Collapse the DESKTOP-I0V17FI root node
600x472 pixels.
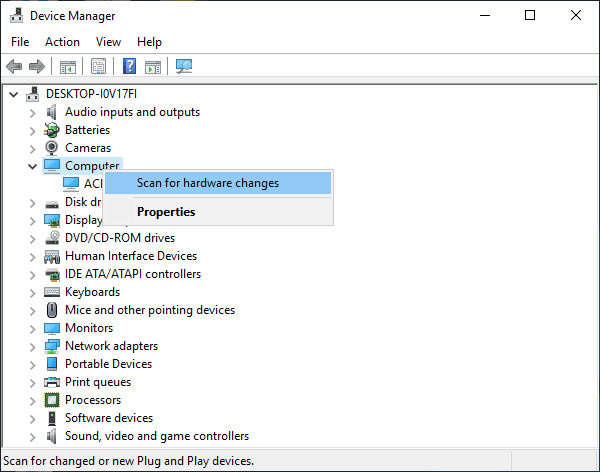[13, 94]
